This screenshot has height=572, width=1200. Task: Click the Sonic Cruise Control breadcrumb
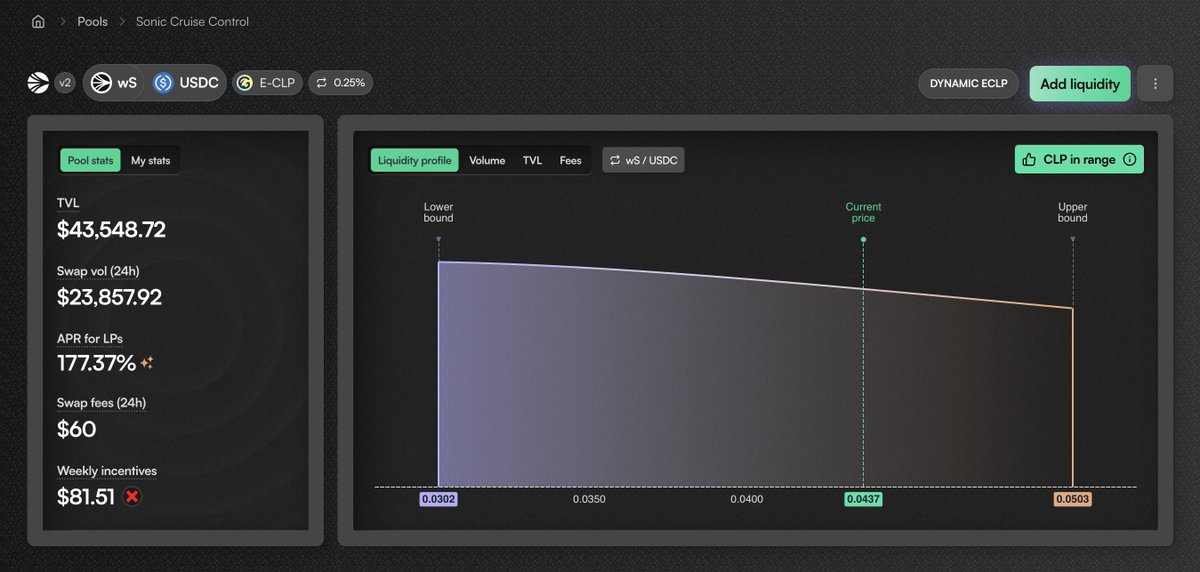click(192, 21)
